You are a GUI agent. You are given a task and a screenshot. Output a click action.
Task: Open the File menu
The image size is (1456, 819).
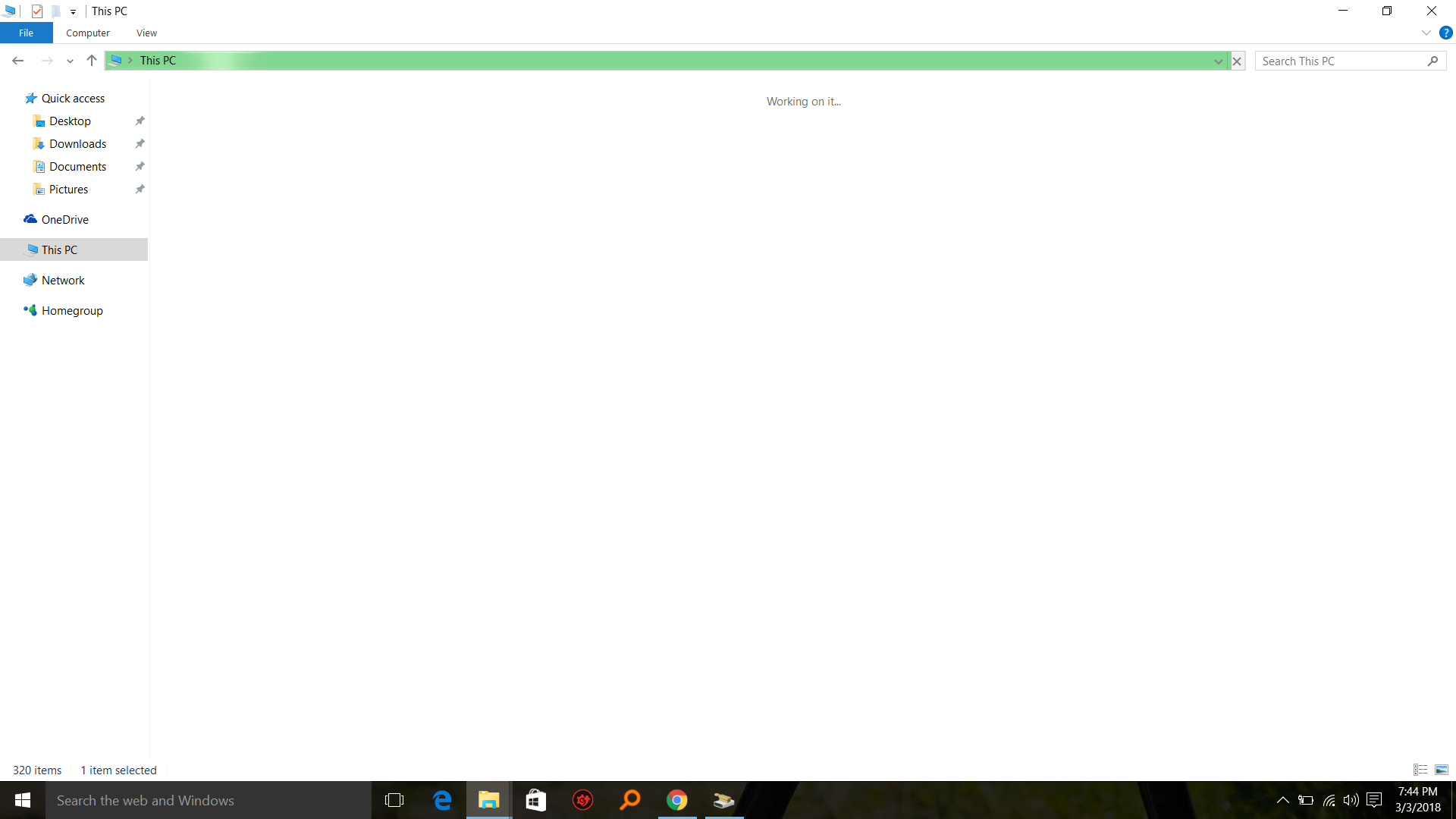(x=26, y=33)
